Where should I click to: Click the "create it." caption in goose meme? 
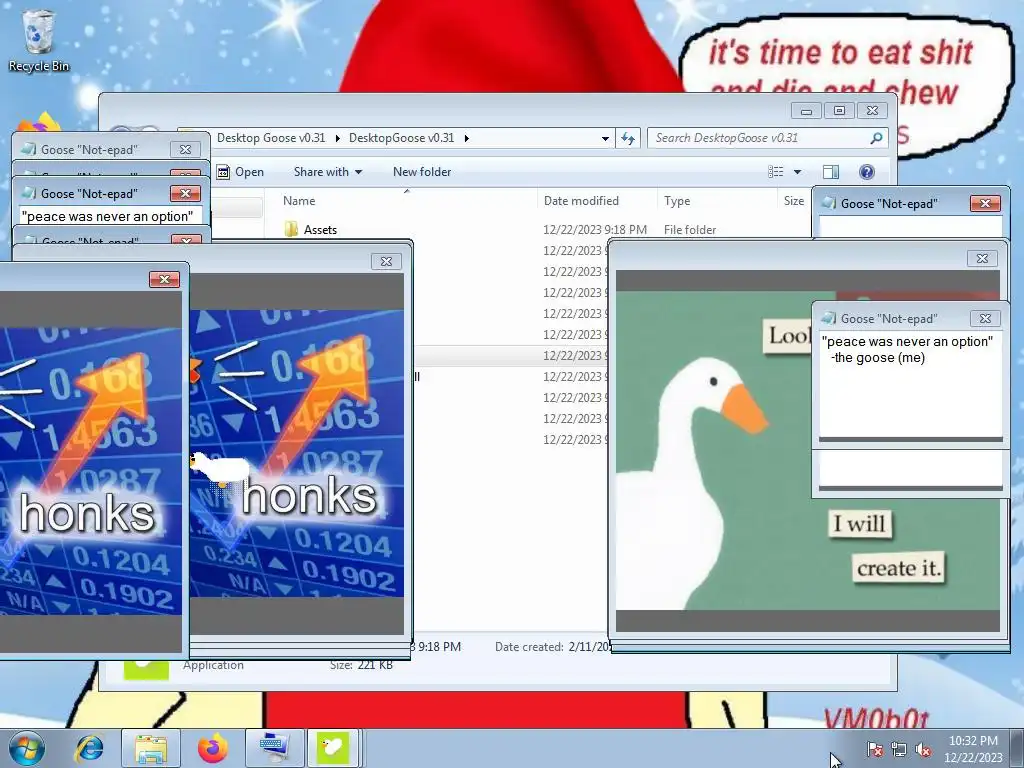click(899, 568)
